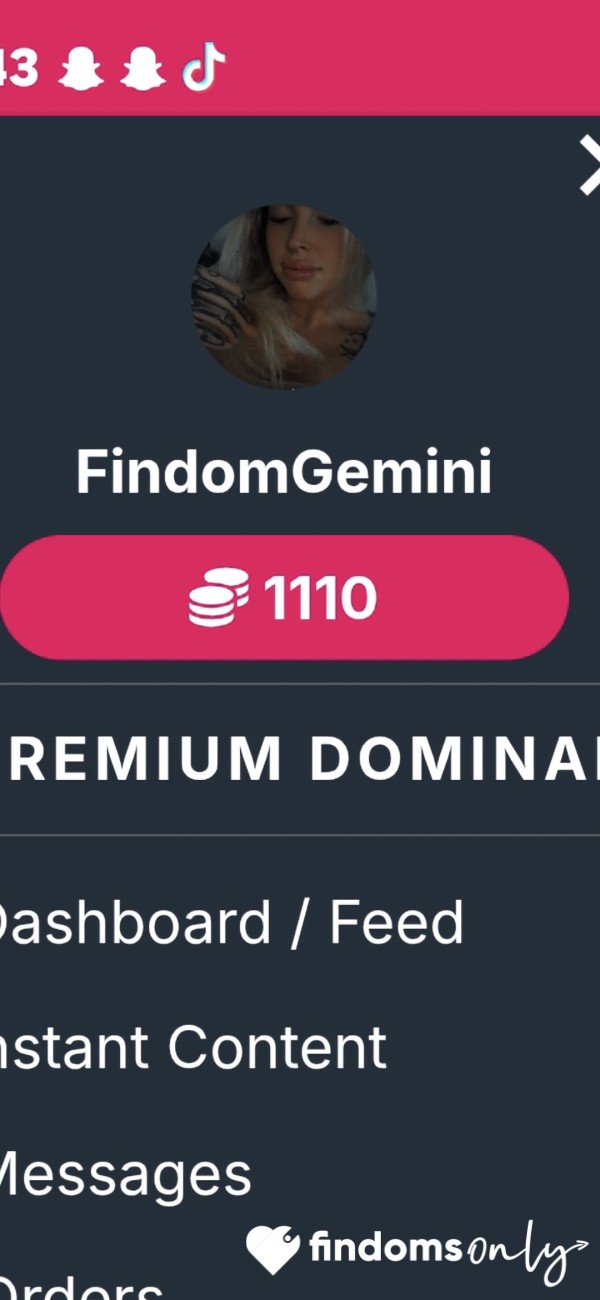Close the side menu with the X
This screenshot has width=600, height=1300.
(590, 166)
